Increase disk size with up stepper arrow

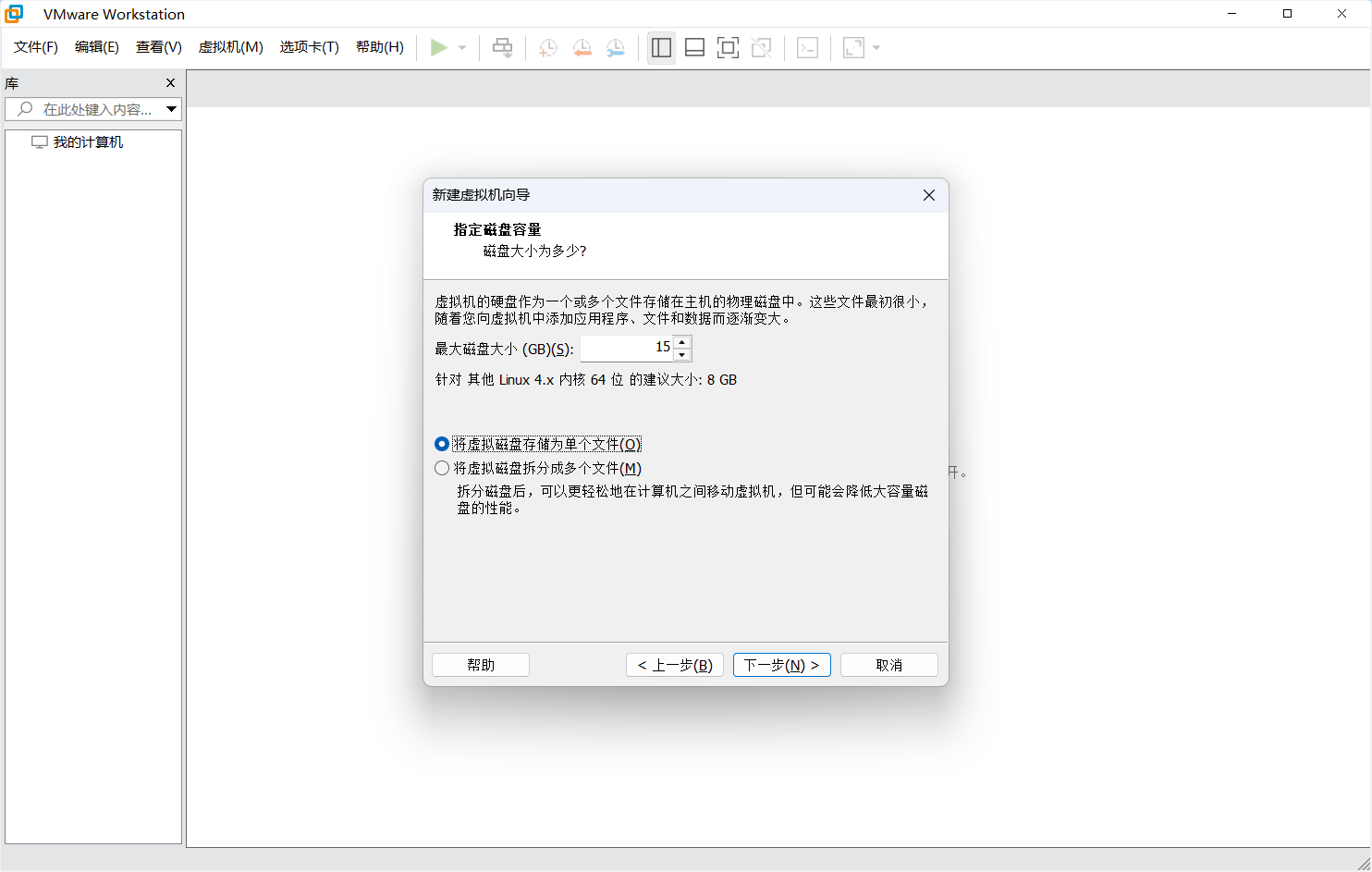point(682,342)
